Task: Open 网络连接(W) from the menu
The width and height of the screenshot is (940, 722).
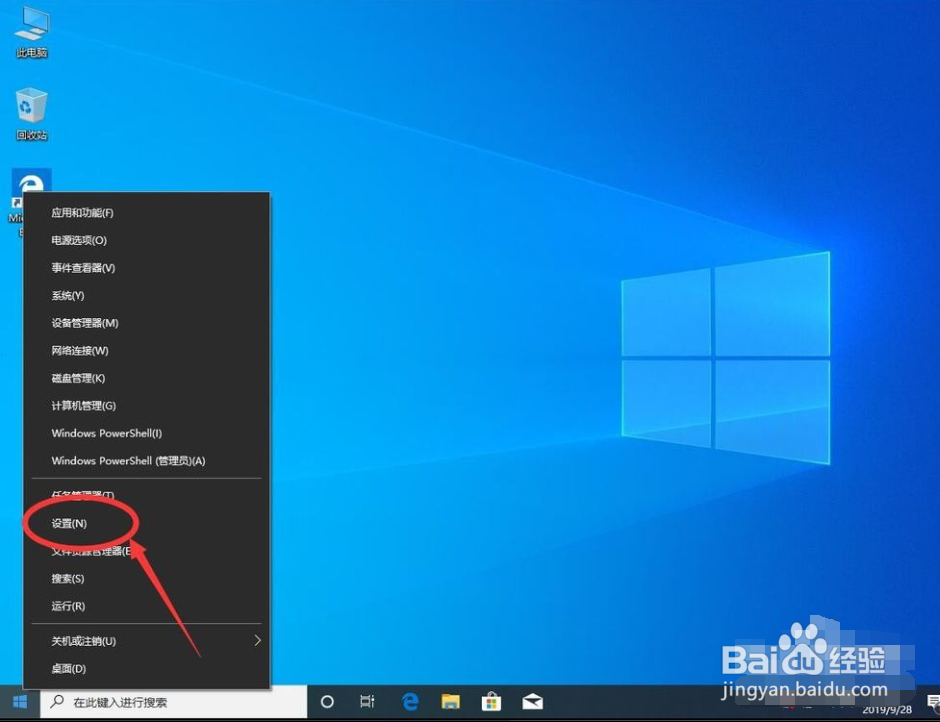Action: click(x=147, y=351)
